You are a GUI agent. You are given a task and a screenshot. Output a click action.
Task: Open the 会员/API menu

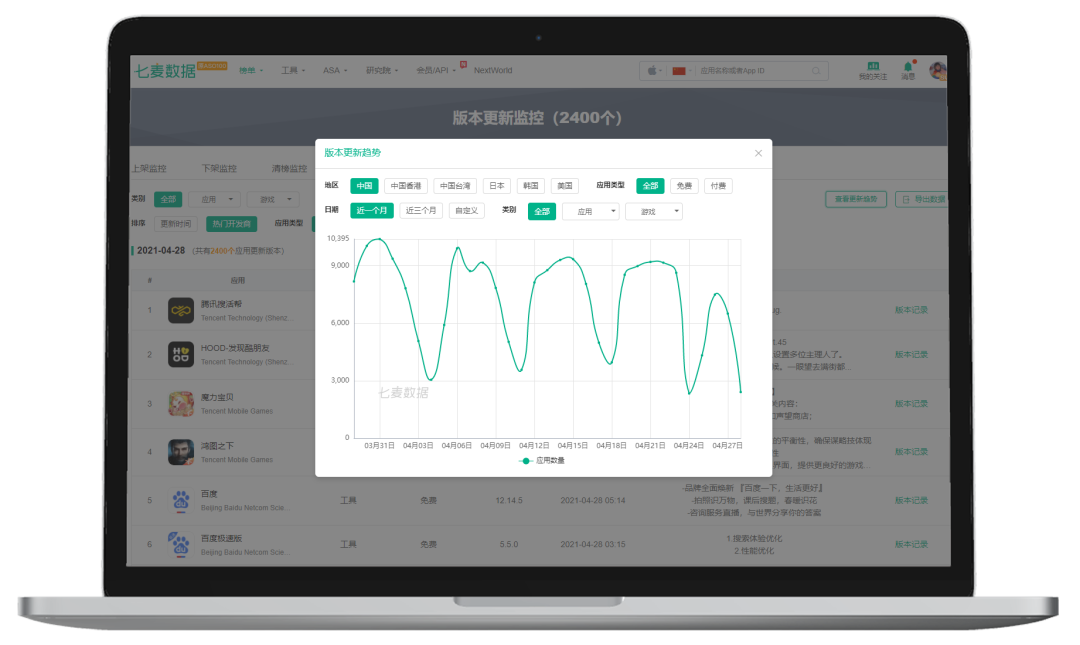pos(436,71)
